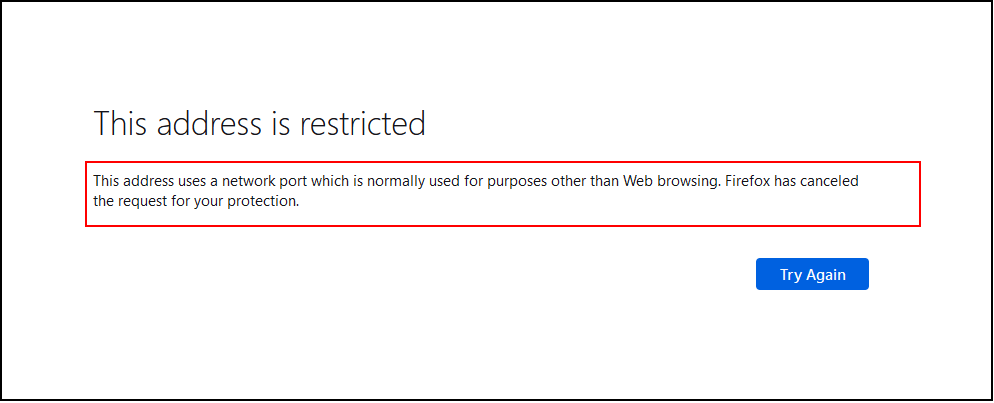Click the error description paragraph
The width and height of the screenshot is (994, 403).
[476, 192]
